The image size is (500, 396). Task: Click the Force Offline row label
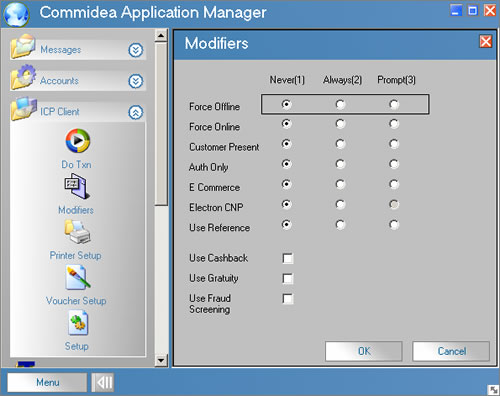pyautogui.click(x=214, y=107)
